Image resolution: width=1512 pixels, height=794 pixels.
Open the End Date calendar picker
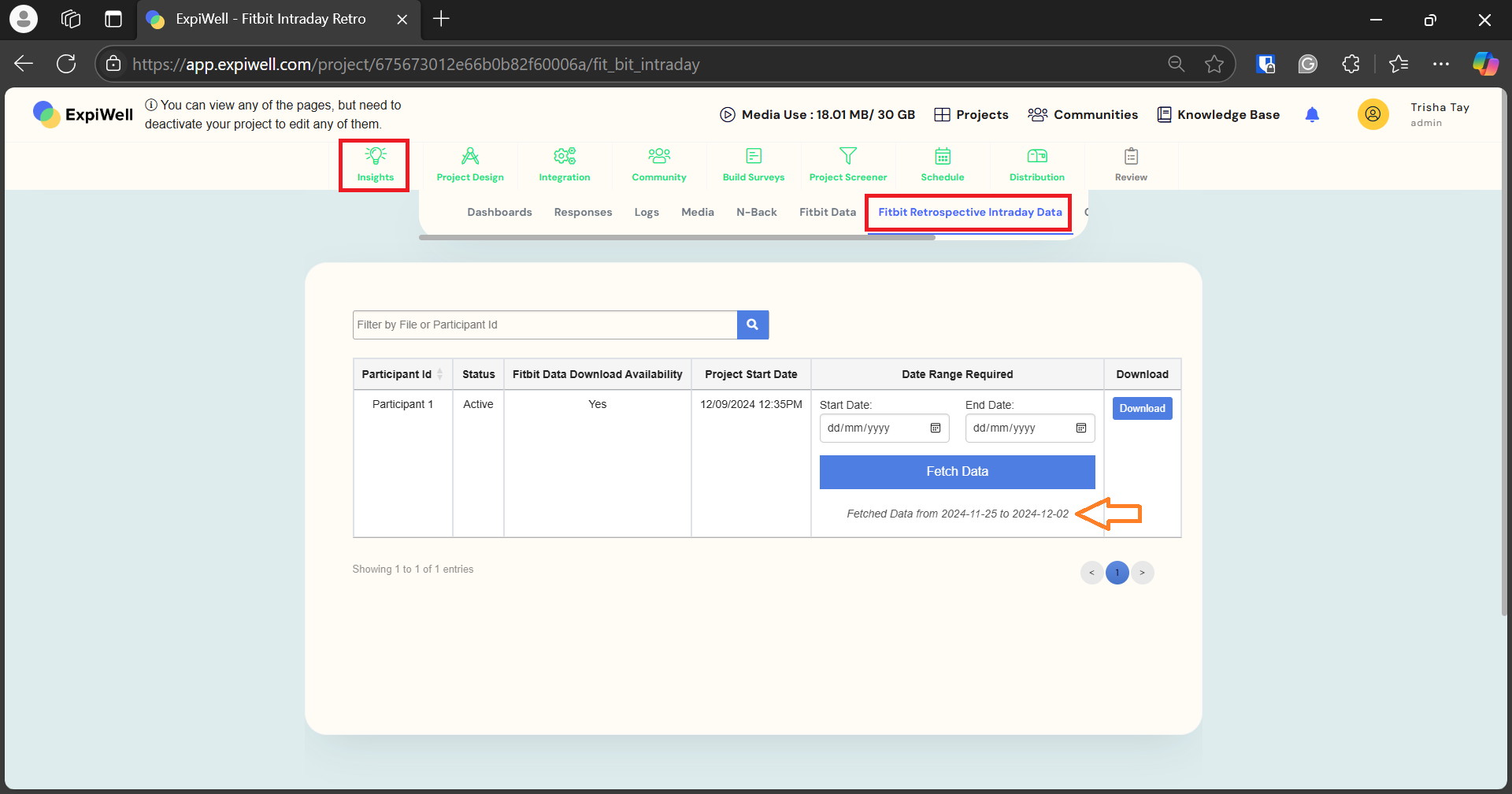(x=1081, y=429)
